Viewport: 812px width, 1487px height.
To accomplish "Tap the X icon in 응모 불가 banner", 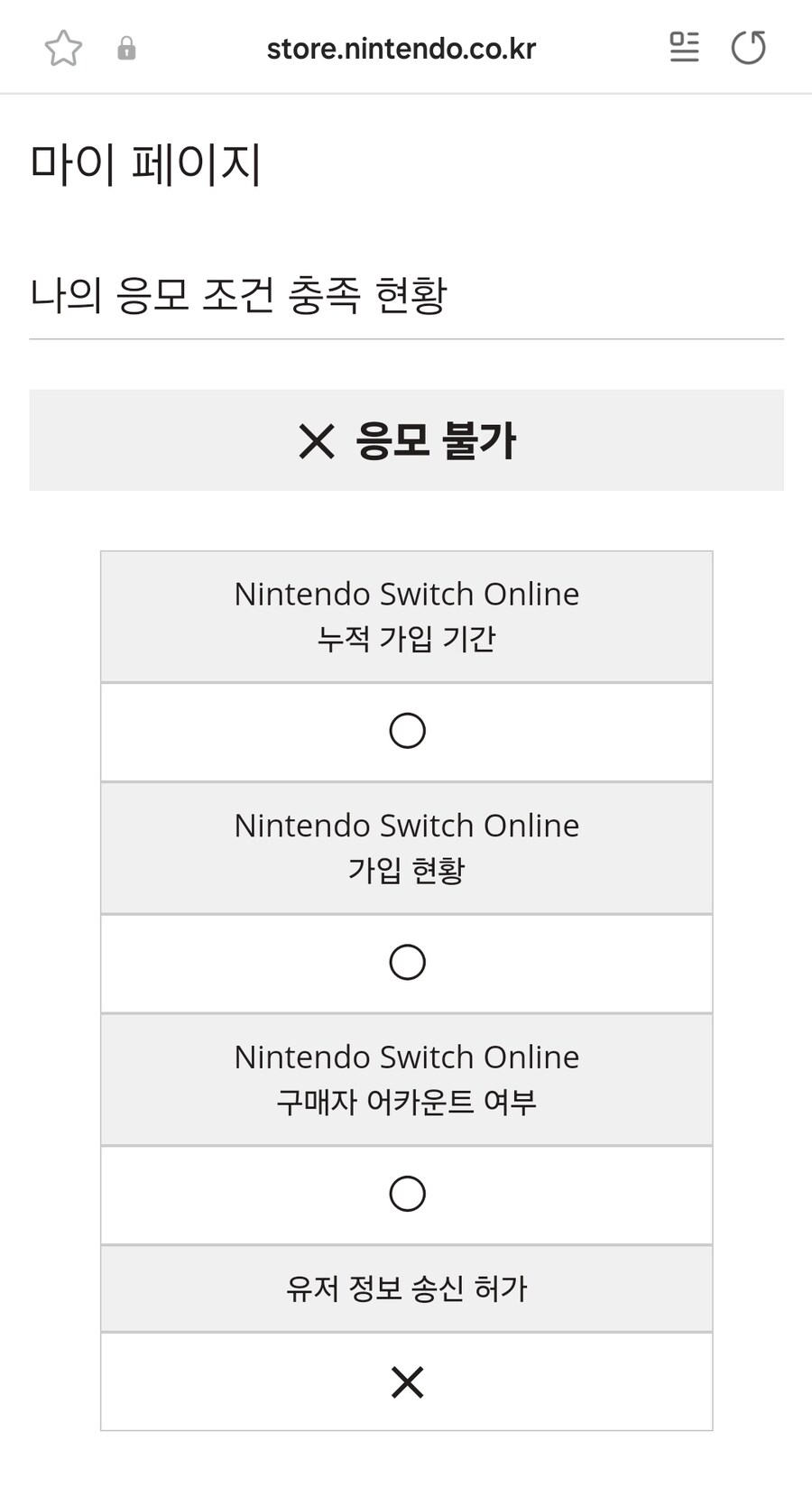I will 315,441.
